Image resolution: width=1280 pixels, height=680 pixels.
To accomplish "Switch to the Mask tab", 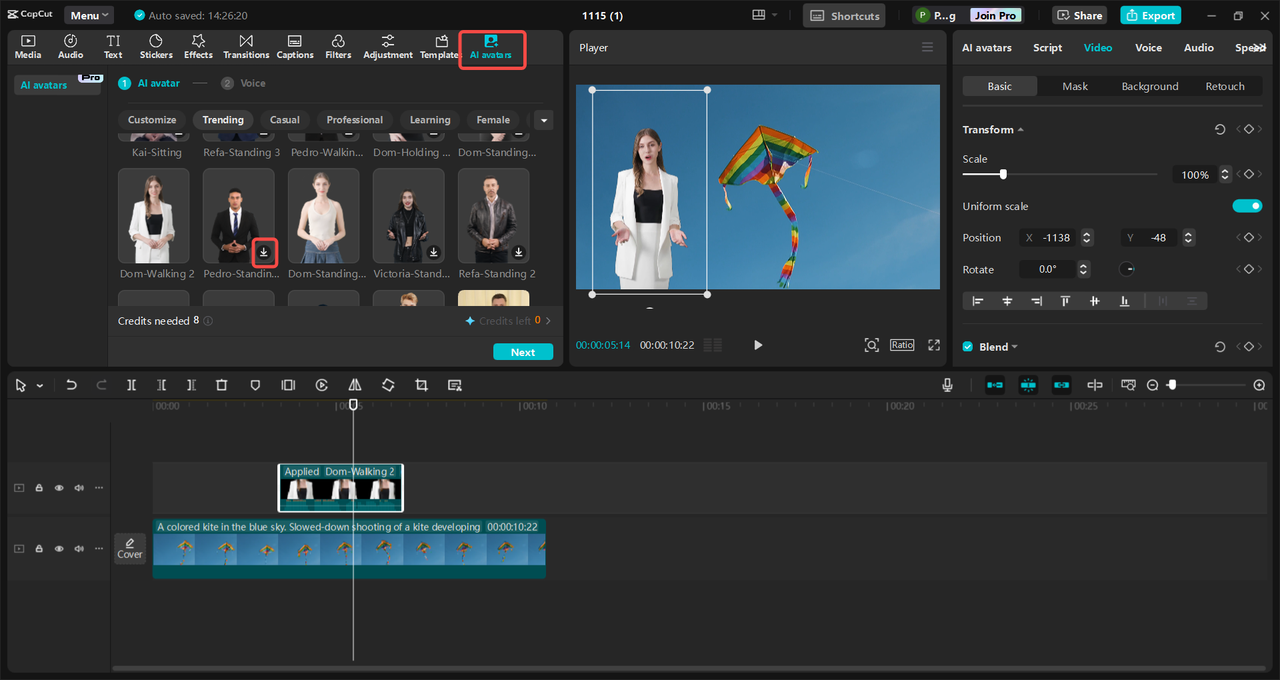I will pos(1075,87).
